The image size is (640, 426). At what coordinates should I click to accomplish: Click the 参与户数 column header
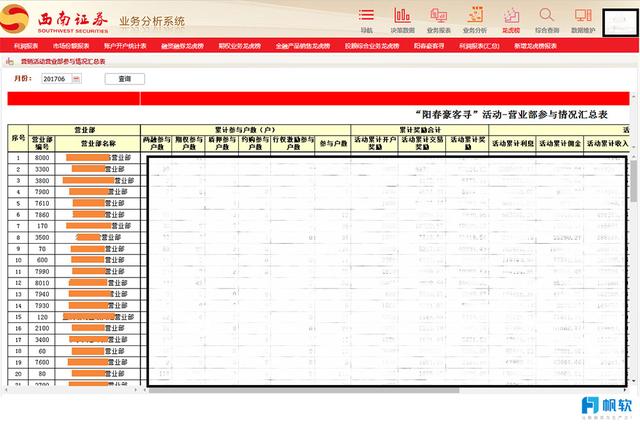333,144
